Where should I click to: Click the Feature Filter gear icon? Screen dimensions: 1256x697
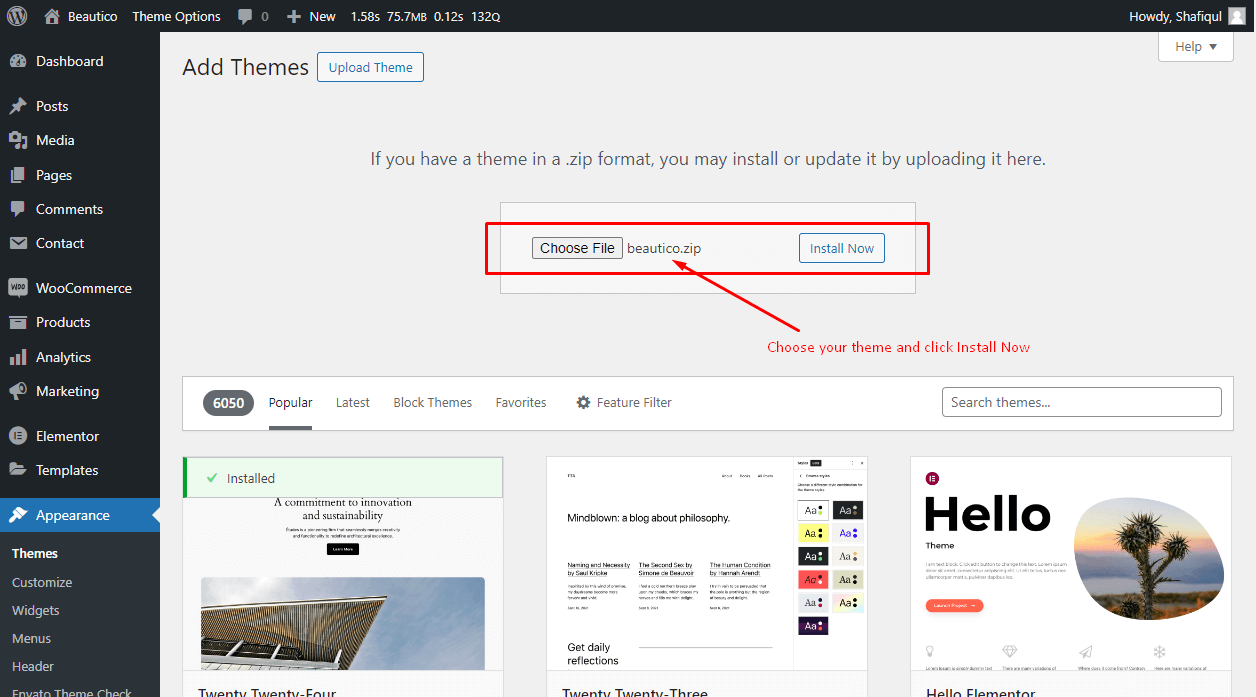[583, 402]
